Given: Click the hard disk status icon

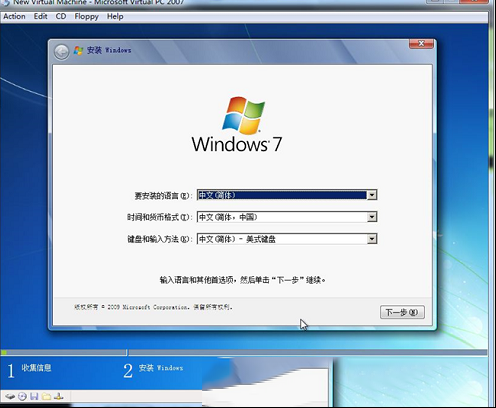Looking at the screenshot, I should point(10,396).
